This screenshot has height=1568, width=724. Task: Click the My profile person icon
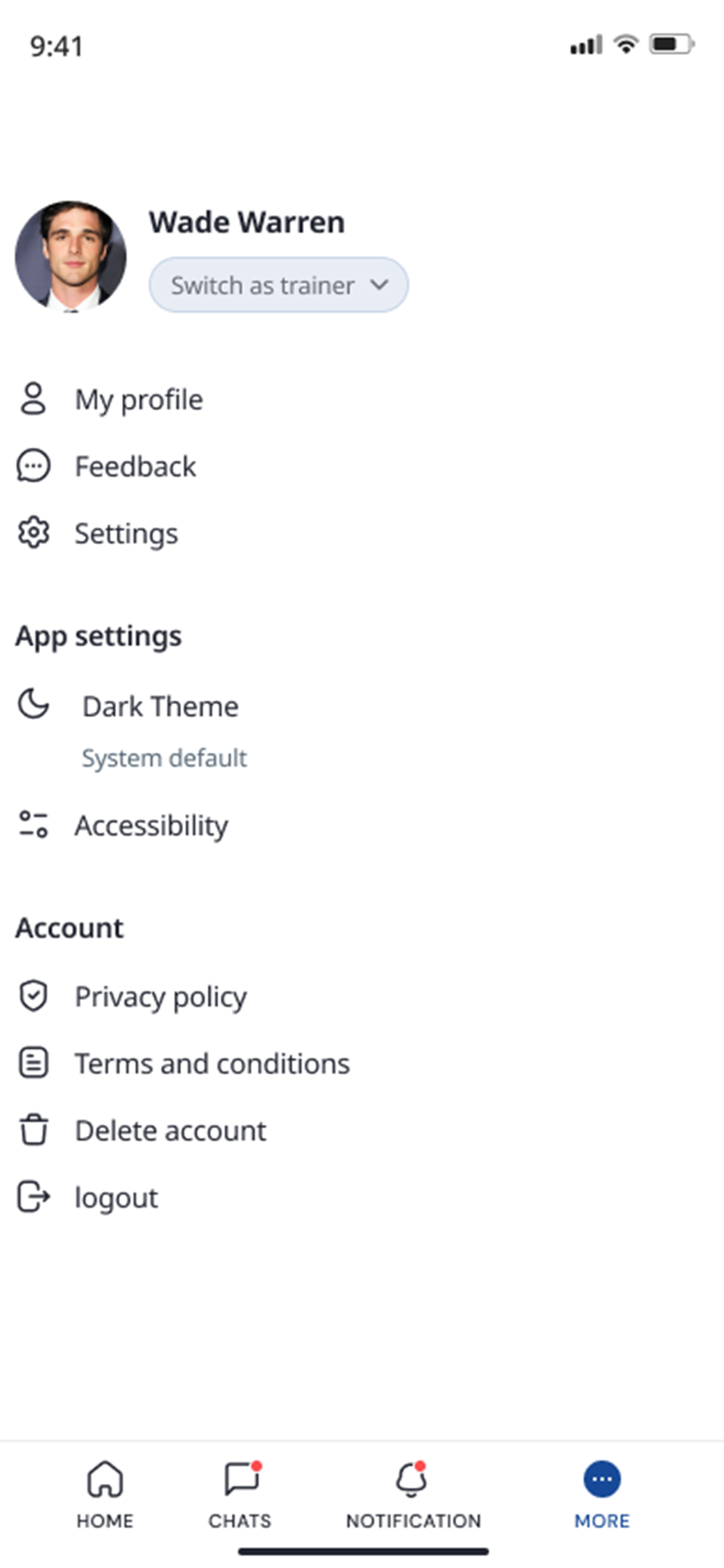tap(33, 398)
